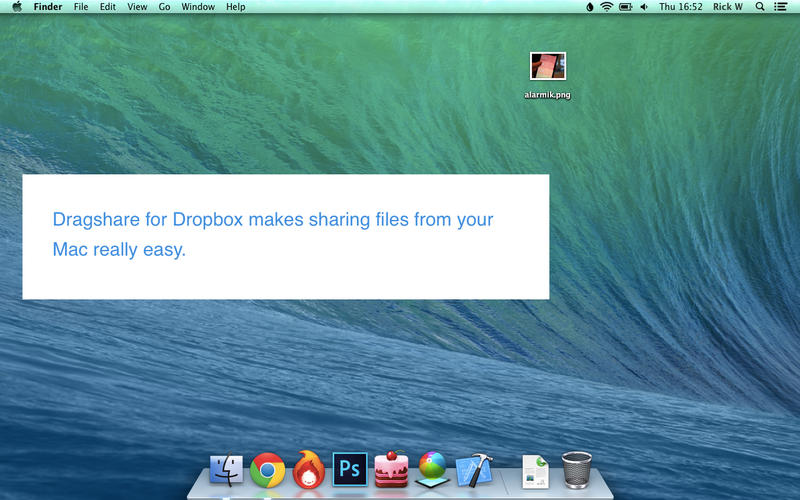
Task: Launch Google Chrome from the dock
Action: tap(268, 469)
